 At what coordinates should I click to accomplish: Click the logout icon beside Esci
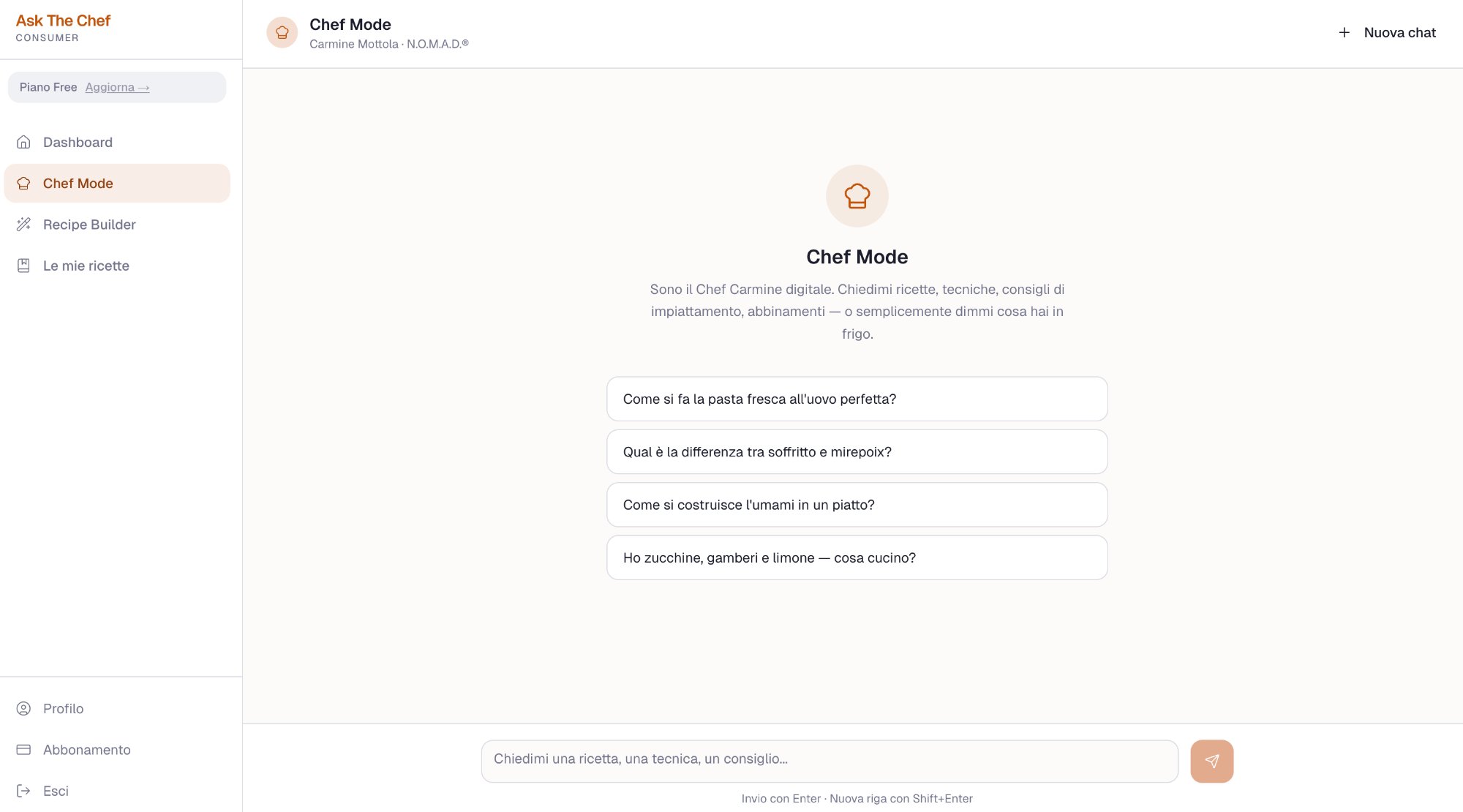tap(23, 790)
